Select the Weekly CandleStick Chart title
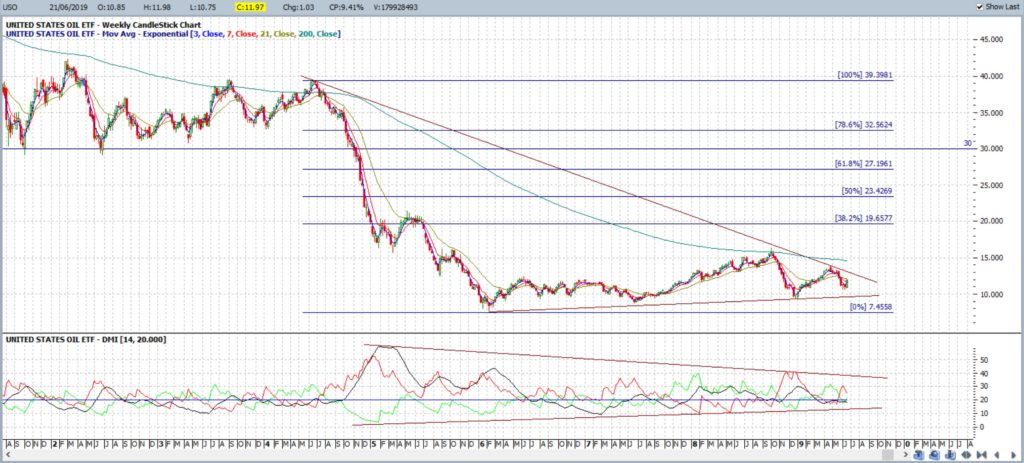1024x463 pixels. [x=103, y=25]
